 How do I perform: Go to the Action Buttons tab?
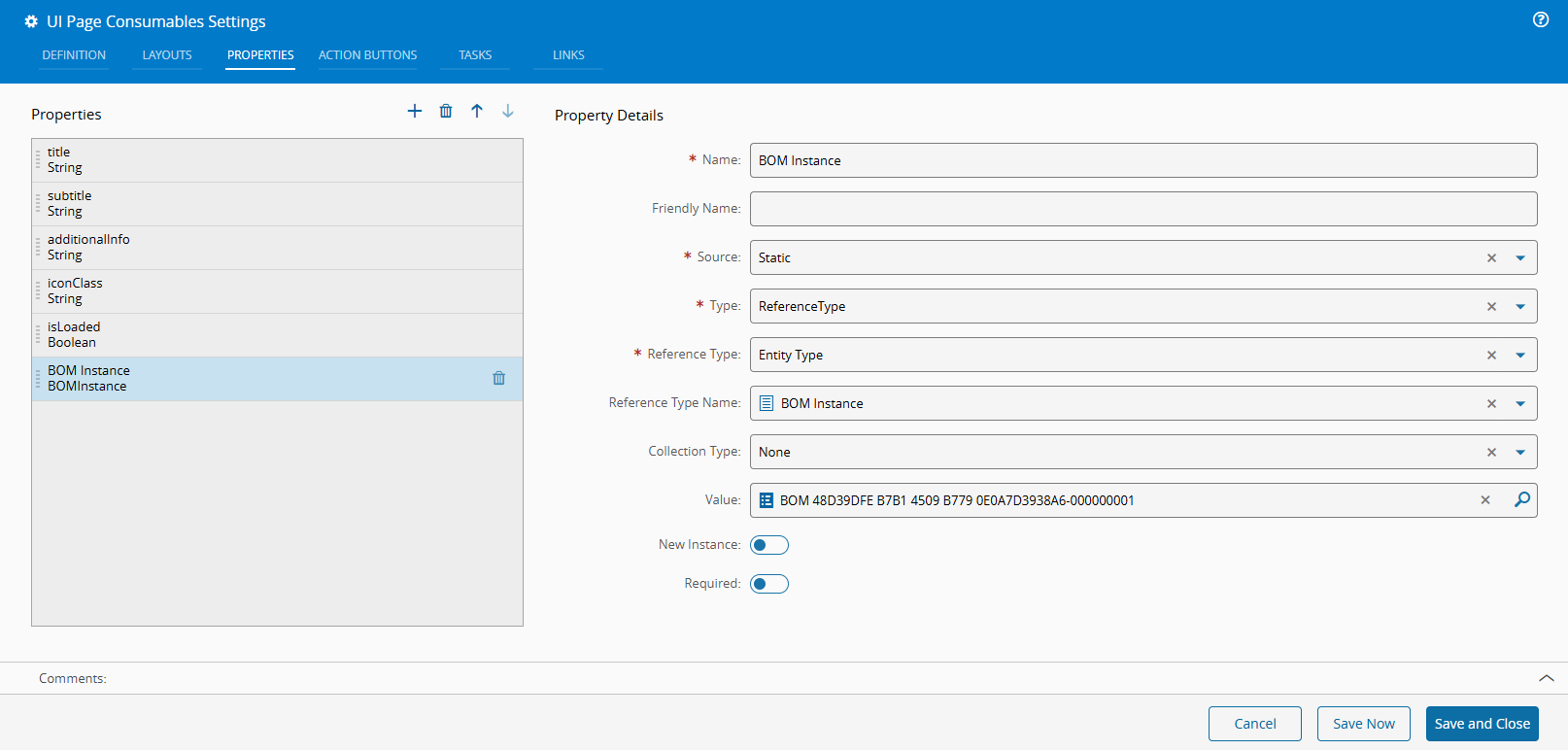[367, 55]
